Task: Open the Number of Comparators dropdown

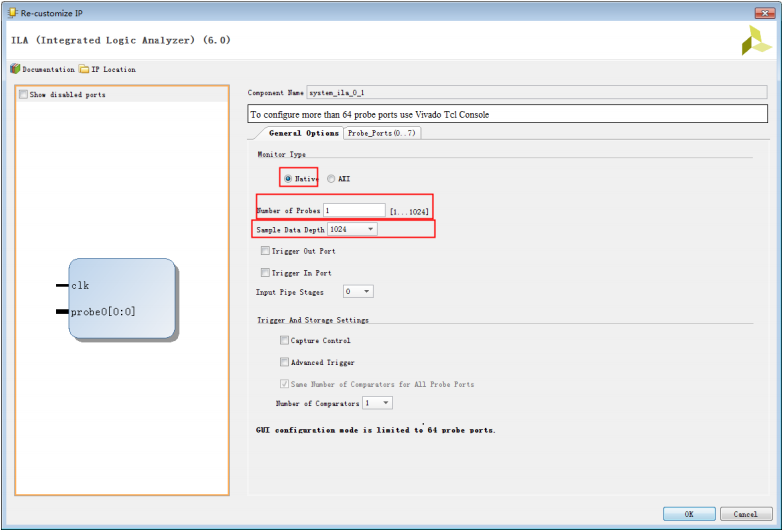Action: click(377, 403)
